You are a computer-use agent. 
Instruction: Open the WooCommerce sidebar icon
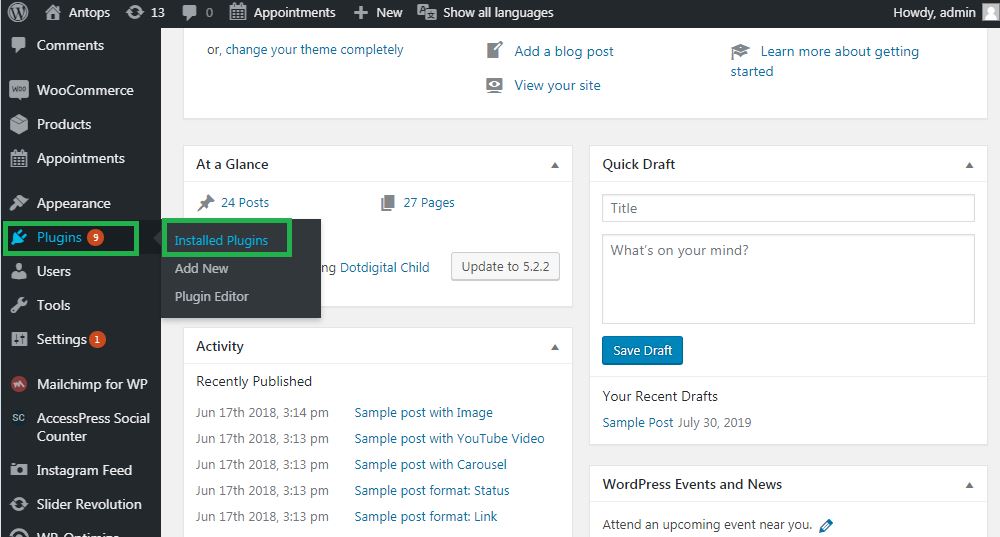coord(19,90)
